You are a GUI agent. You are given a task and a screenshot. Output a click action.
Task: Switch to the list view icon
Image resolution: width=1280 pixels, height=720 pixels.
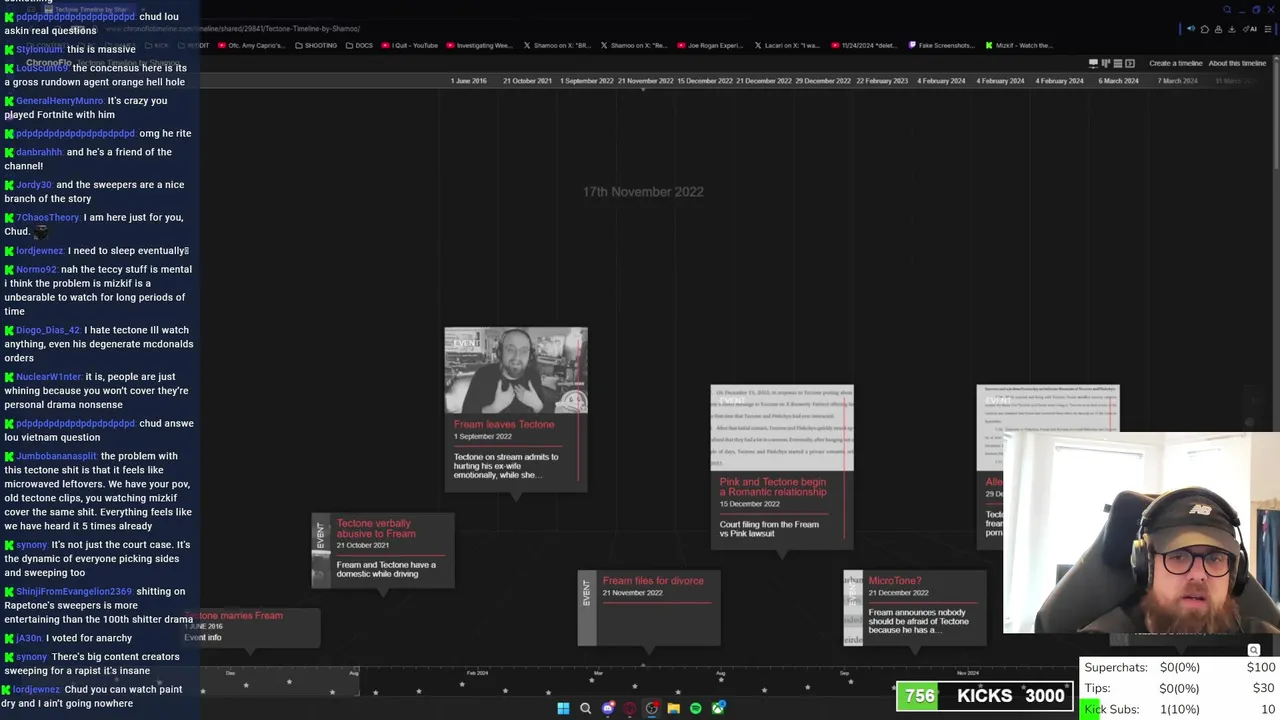coord(1118,63)
